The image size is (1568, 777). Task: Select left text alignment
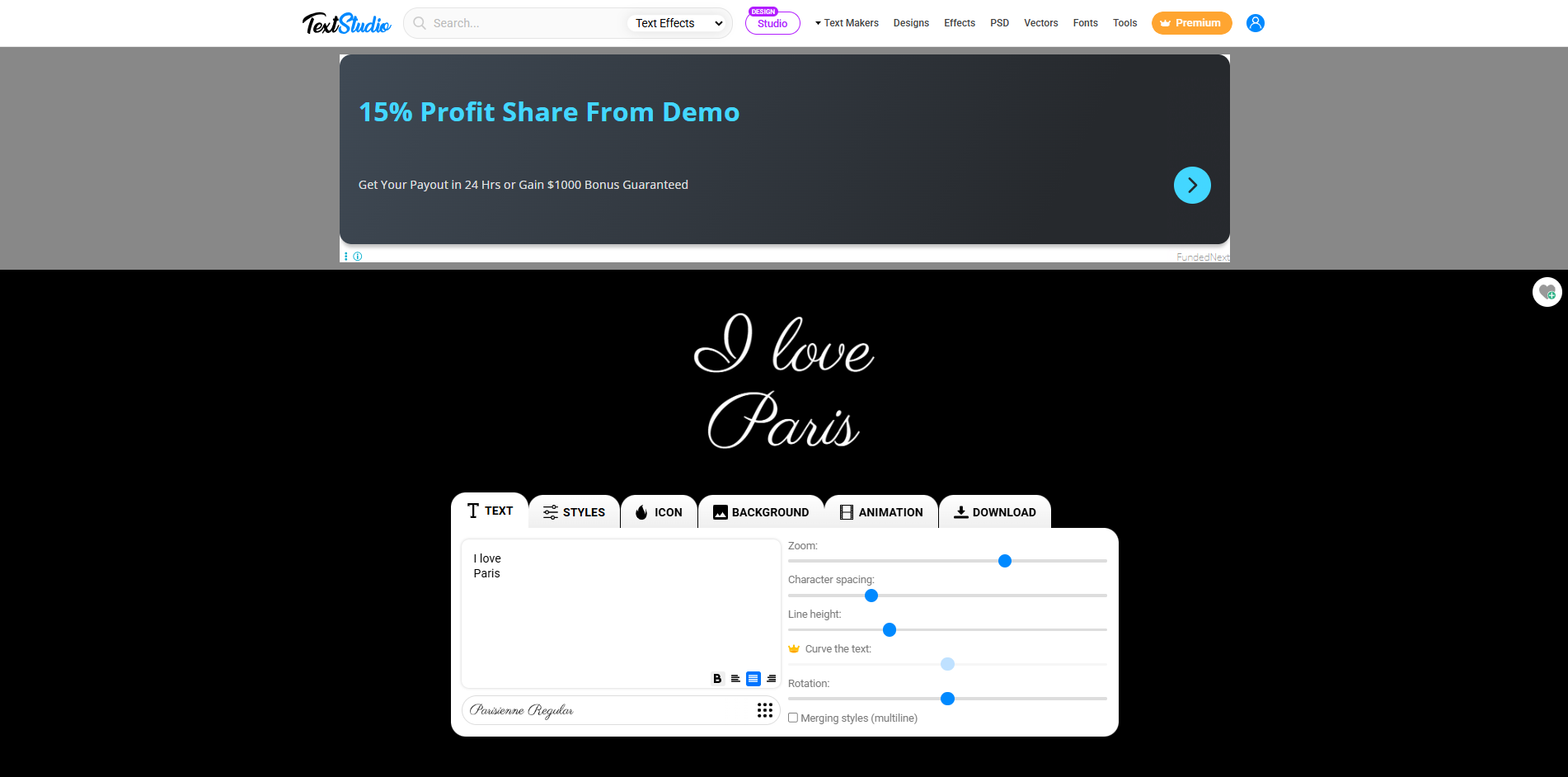(x=735, y=678)
